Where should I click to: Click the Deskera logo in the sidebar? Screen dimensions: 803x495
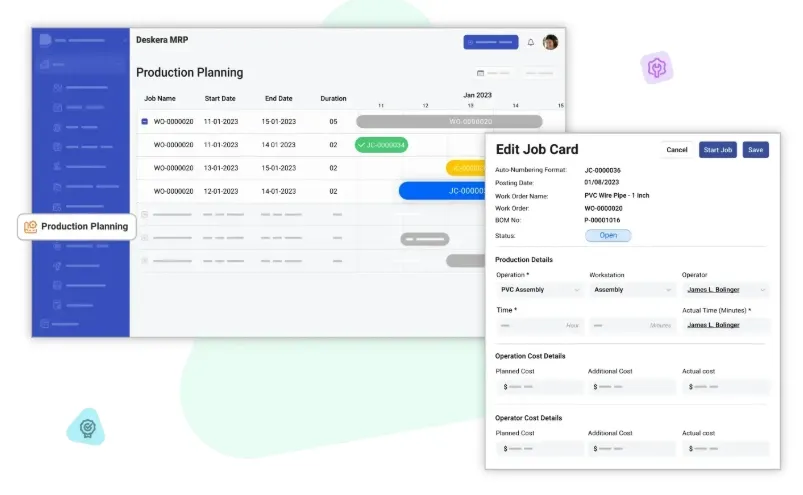coord(45,40)
